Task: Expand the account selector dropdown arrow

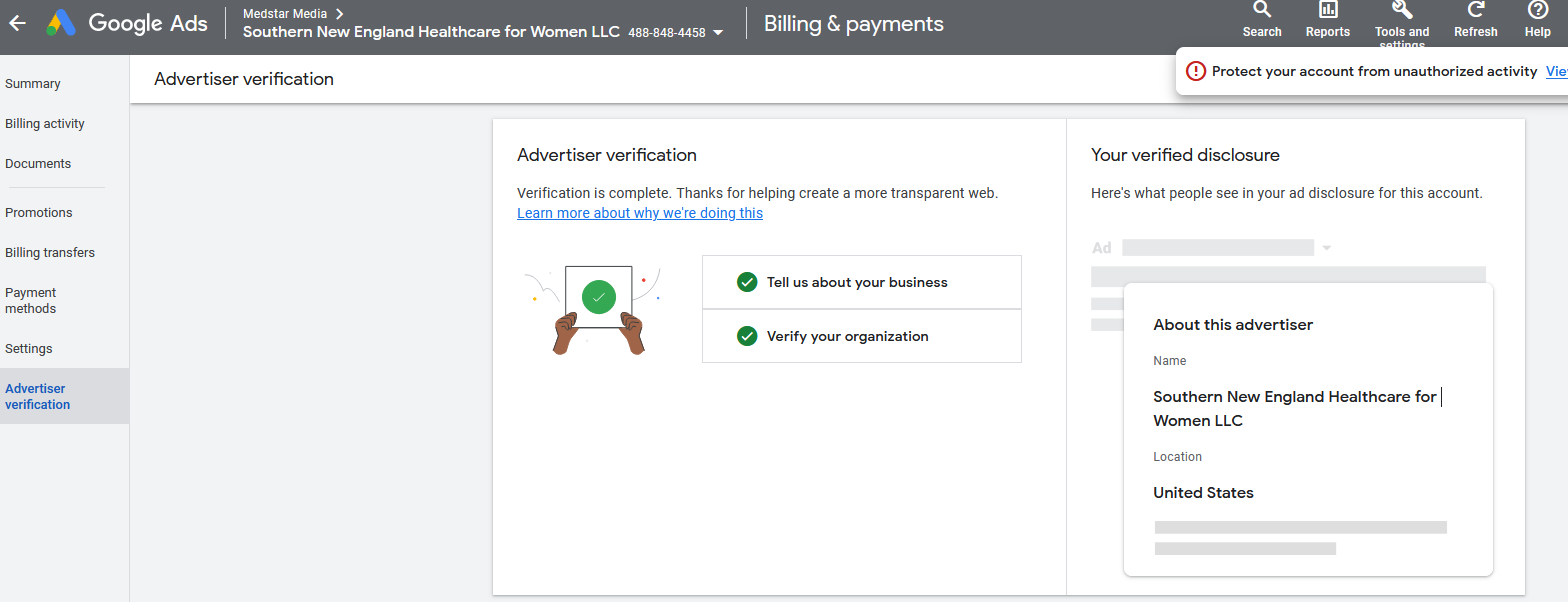Action: tap(718, 33)
